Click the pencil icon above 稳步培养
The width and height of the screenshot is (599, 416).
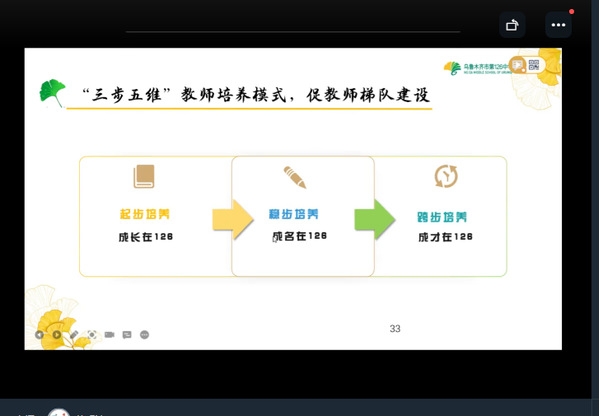pos(295,177)
